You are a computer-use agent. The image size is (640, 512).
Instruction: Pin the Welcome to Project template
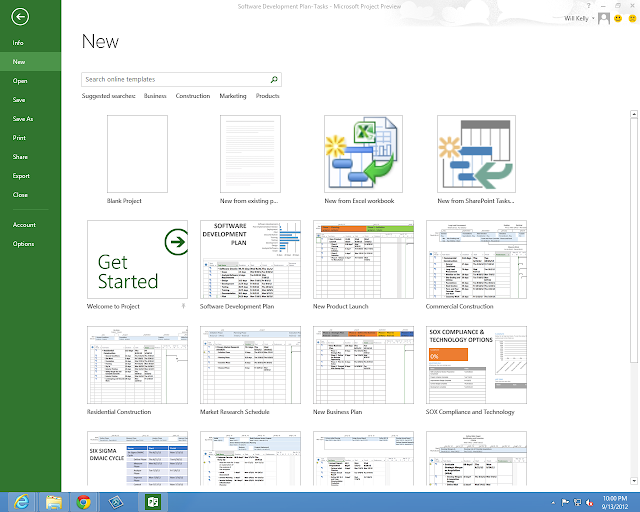[x=183, y=306]
